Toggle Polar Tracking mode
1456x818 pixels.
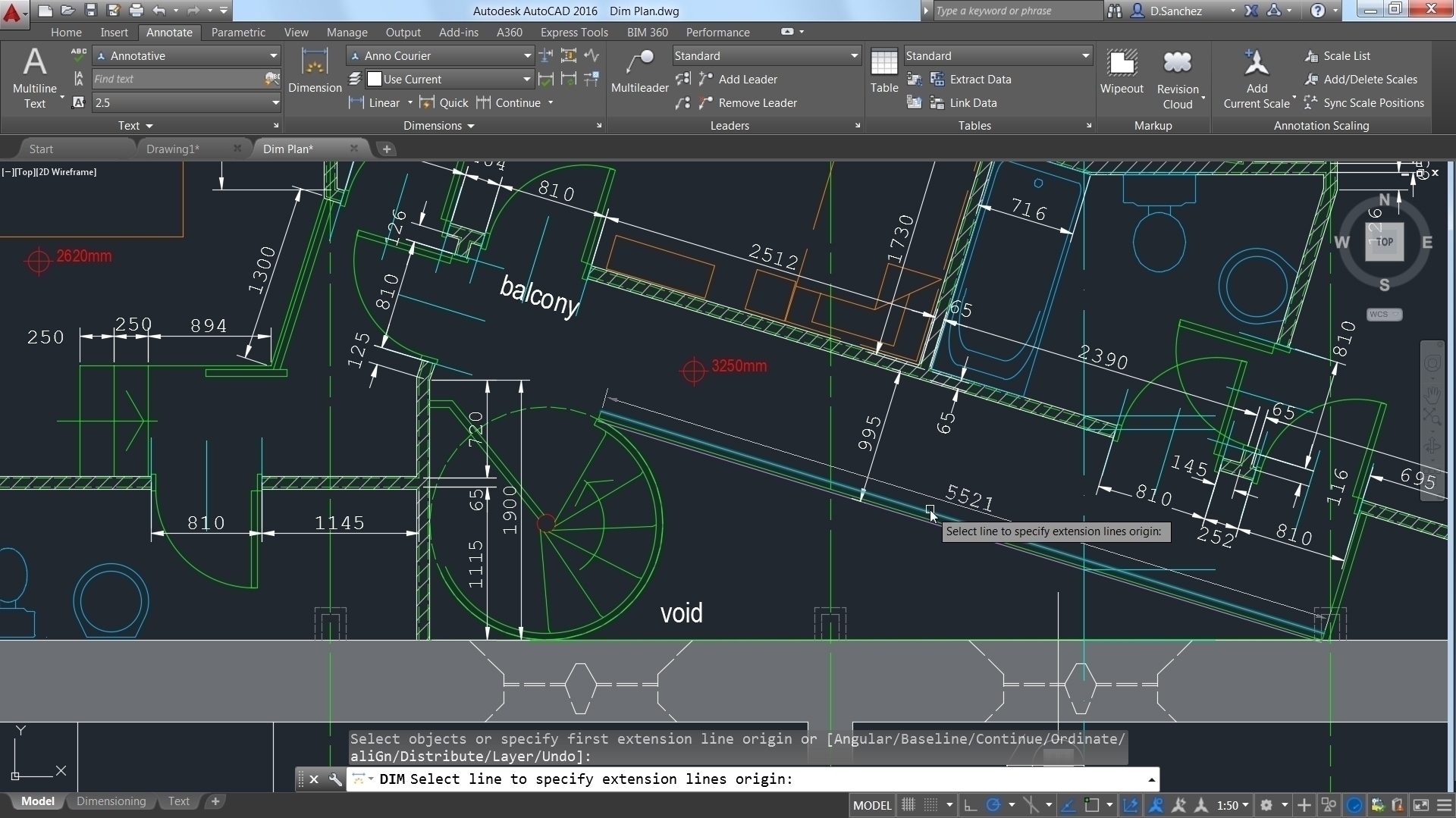pyautogui.click(x=993, y=805)
